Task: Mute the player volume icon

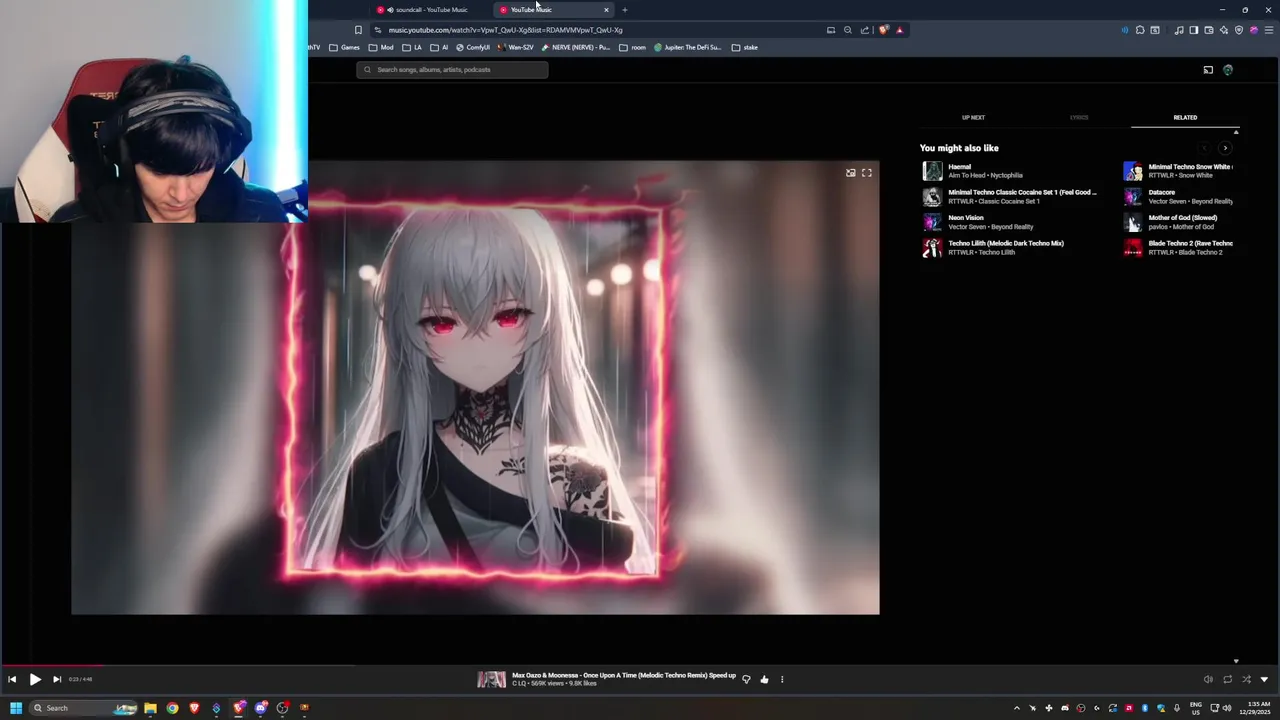Action: pos(1208,679)
